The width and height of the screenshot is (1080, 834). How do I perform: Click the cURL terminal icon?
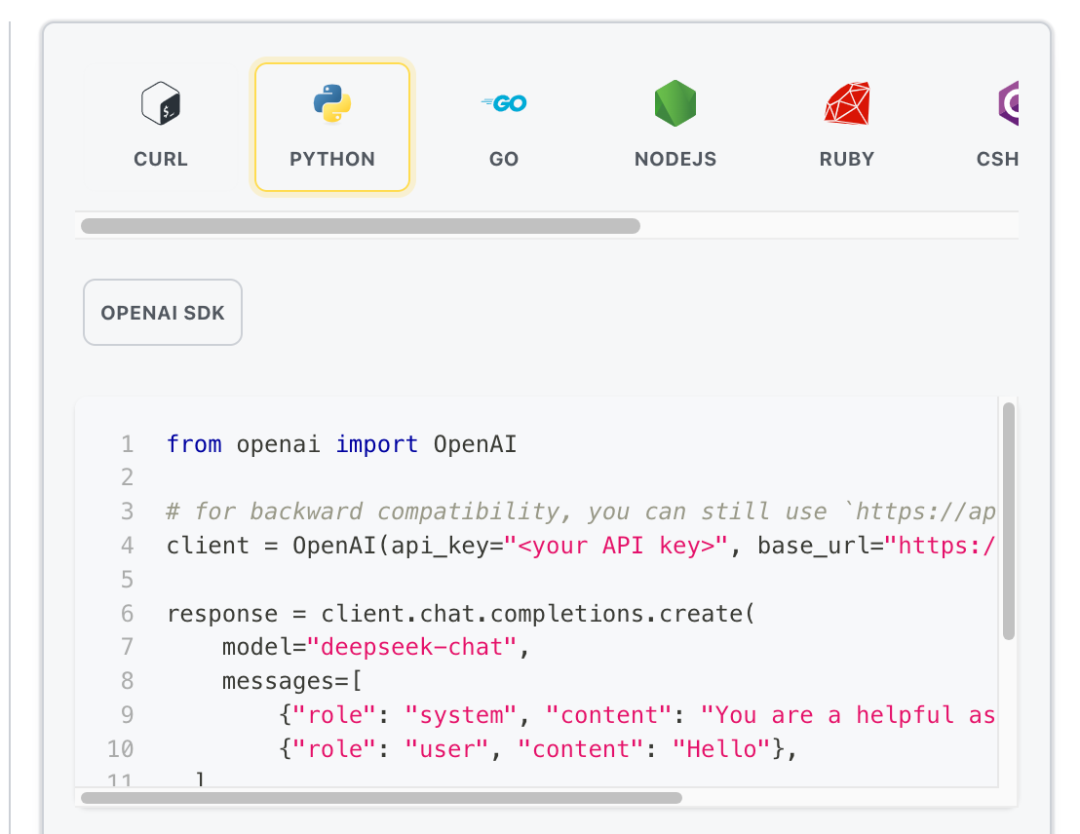[161, 103]
